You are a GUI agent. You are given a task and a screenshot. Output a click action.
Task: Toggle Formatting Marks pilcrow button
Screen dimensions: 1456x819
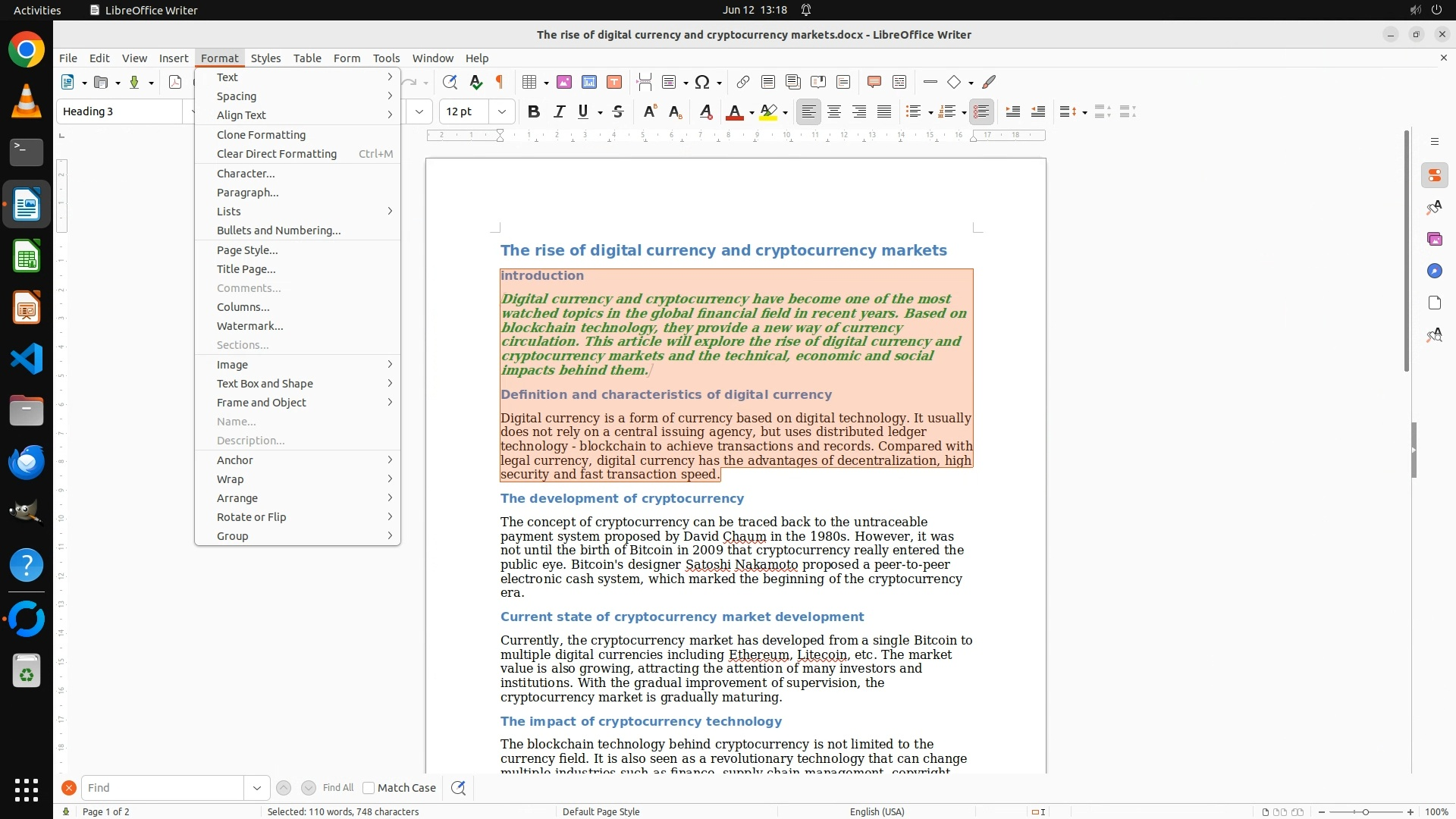500,82
